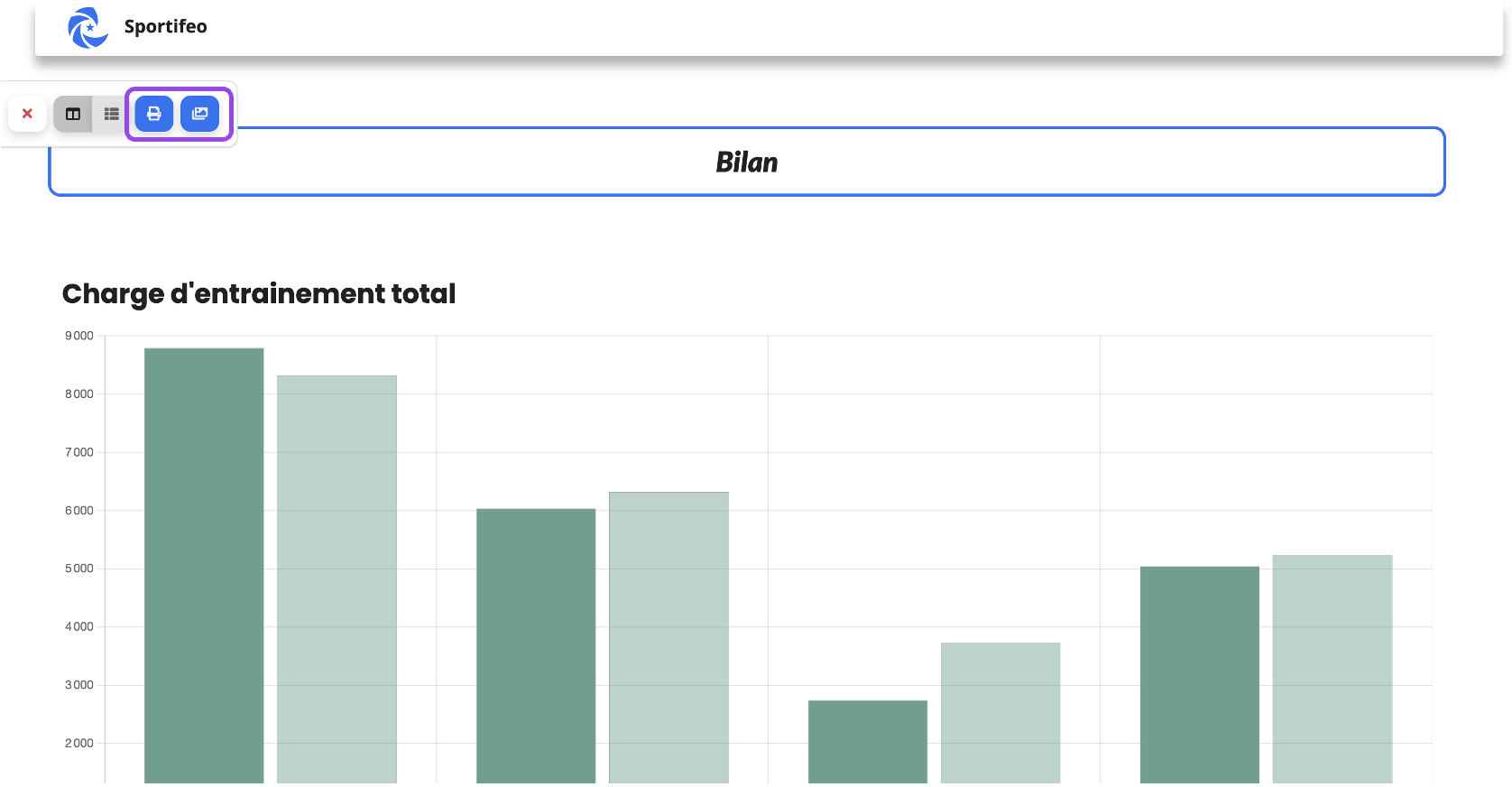
Task: Click the shortest dark green bar
Action: coord(868,742)
